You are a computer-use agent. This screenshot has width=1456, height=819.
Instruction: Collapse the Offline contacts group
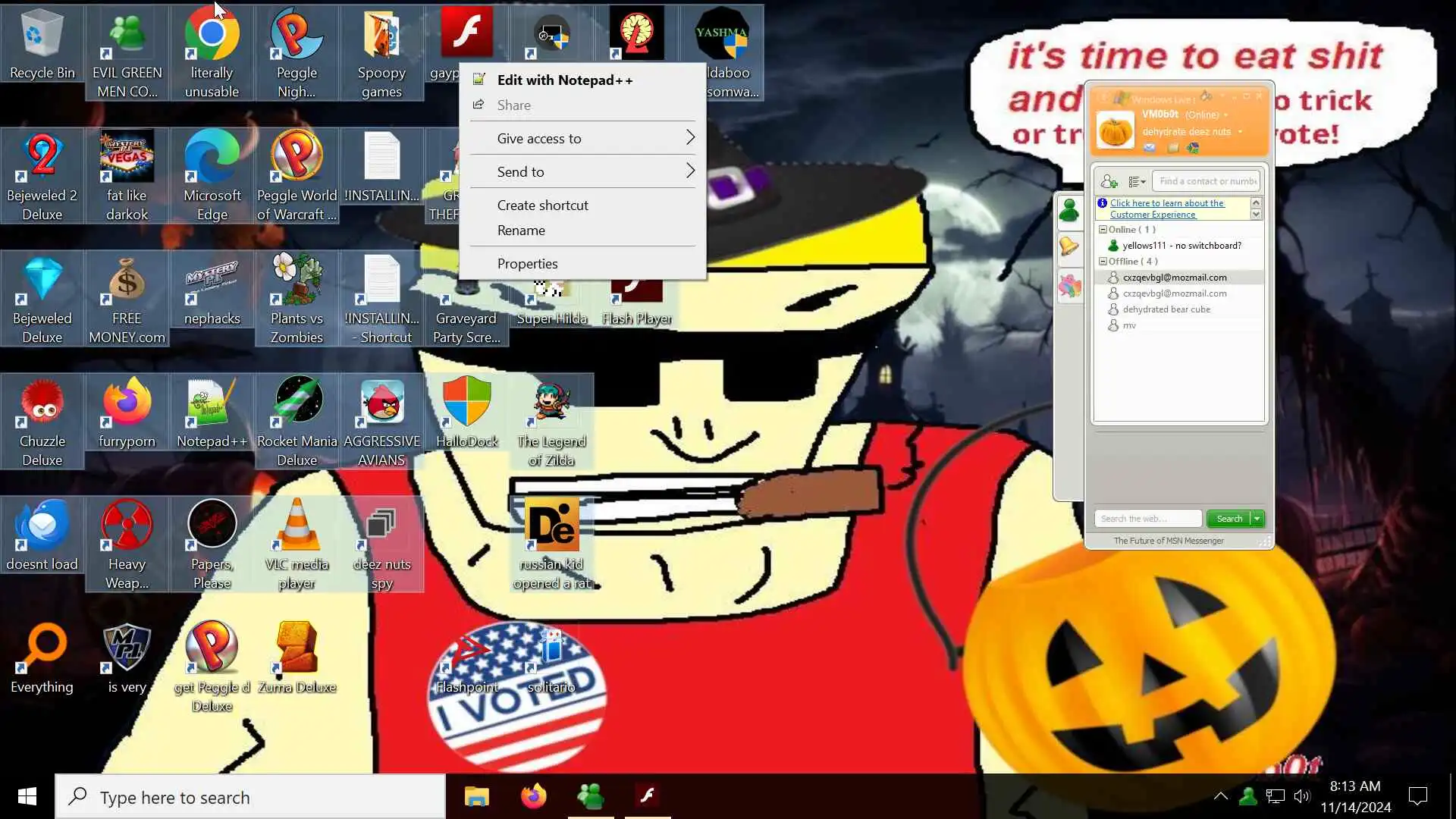(1103, 262)
